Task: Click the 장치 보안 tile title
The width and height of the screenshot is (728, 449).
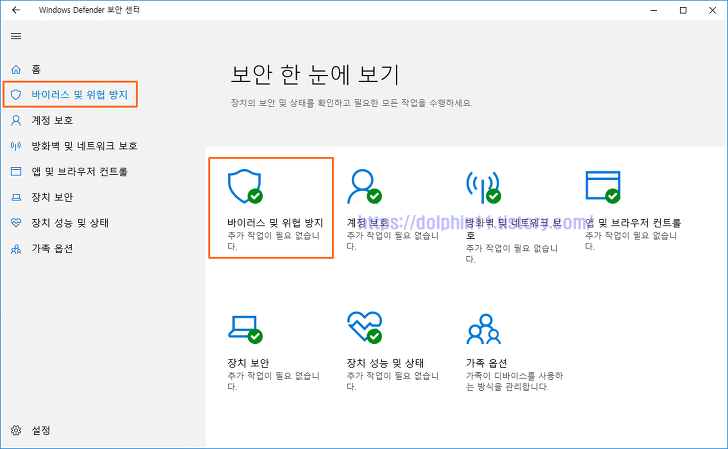Action: tap(248, 363)
